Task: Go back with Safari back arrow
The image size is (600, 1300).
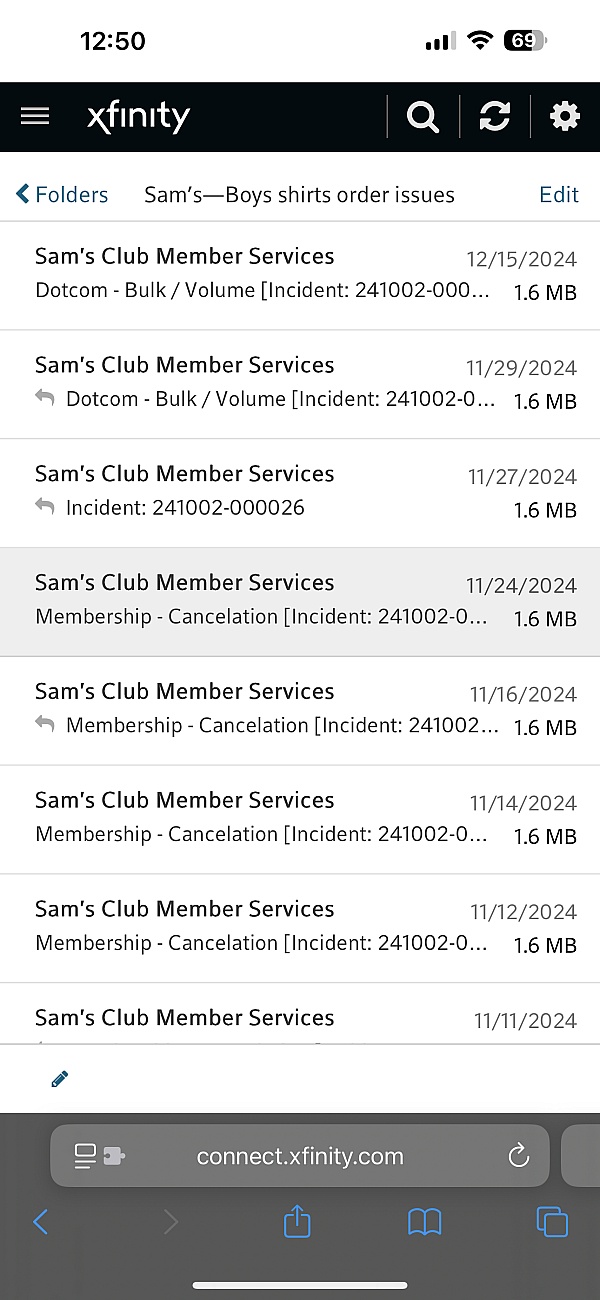Action: [41, 1221]
